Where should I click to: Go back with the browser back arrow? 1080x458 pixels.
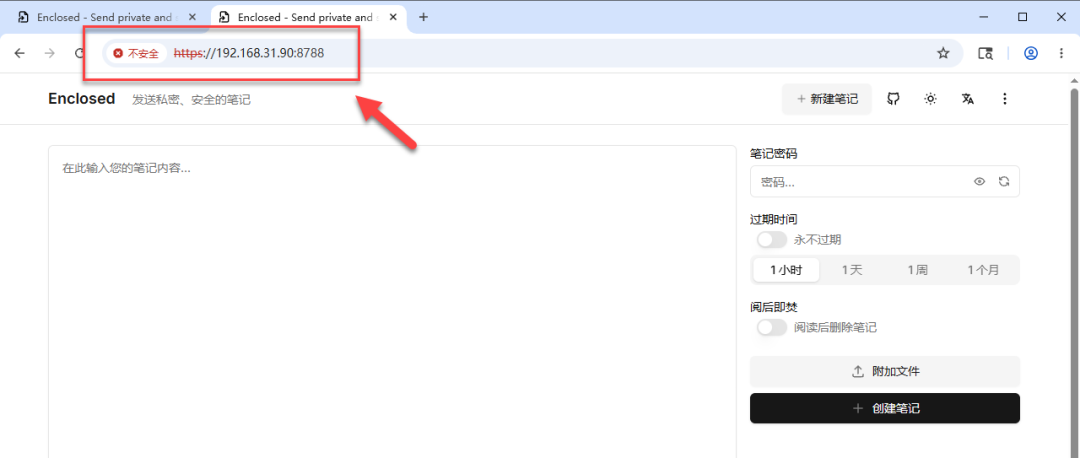tap(19, 53)
